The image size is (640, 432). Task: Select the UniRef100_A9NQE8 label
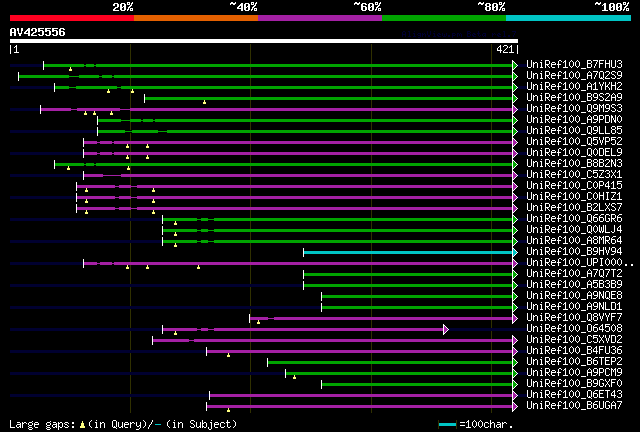pyautogui.click(x=574, y=295)
